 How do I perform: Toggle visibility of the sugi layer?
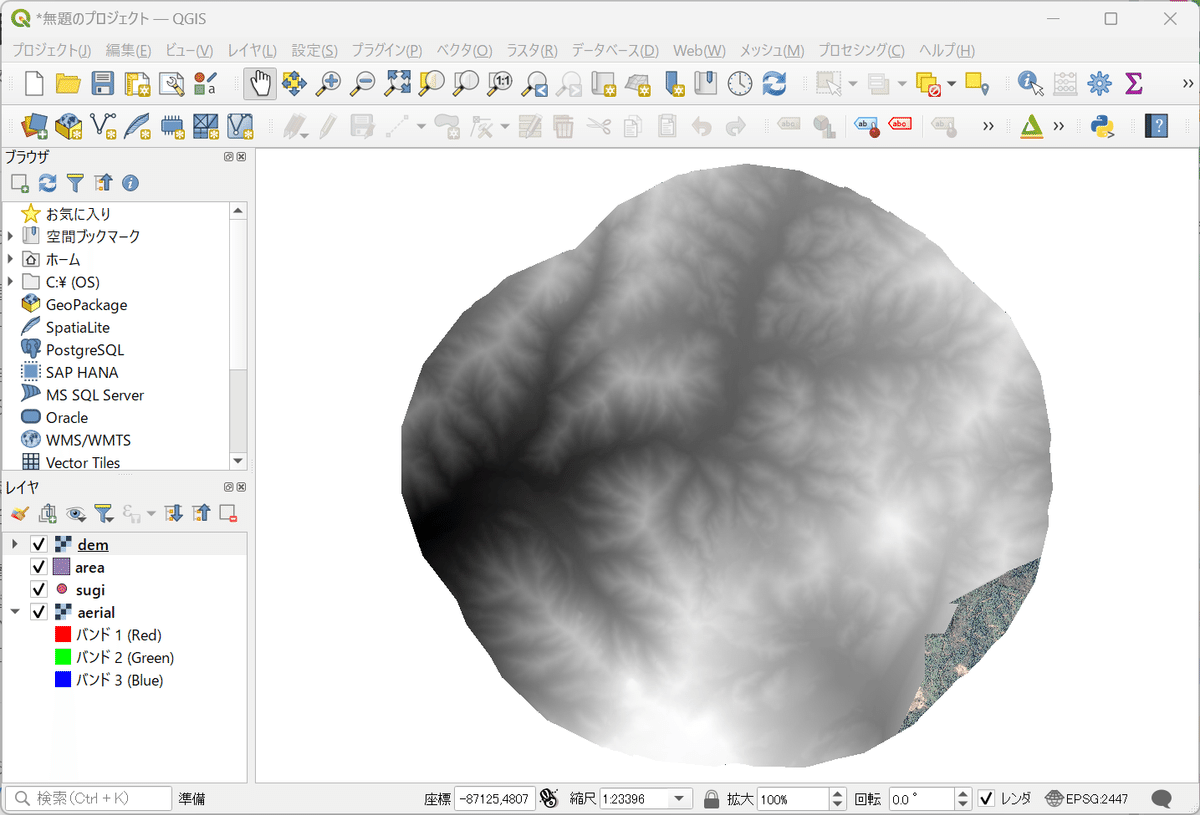(40, 590)
